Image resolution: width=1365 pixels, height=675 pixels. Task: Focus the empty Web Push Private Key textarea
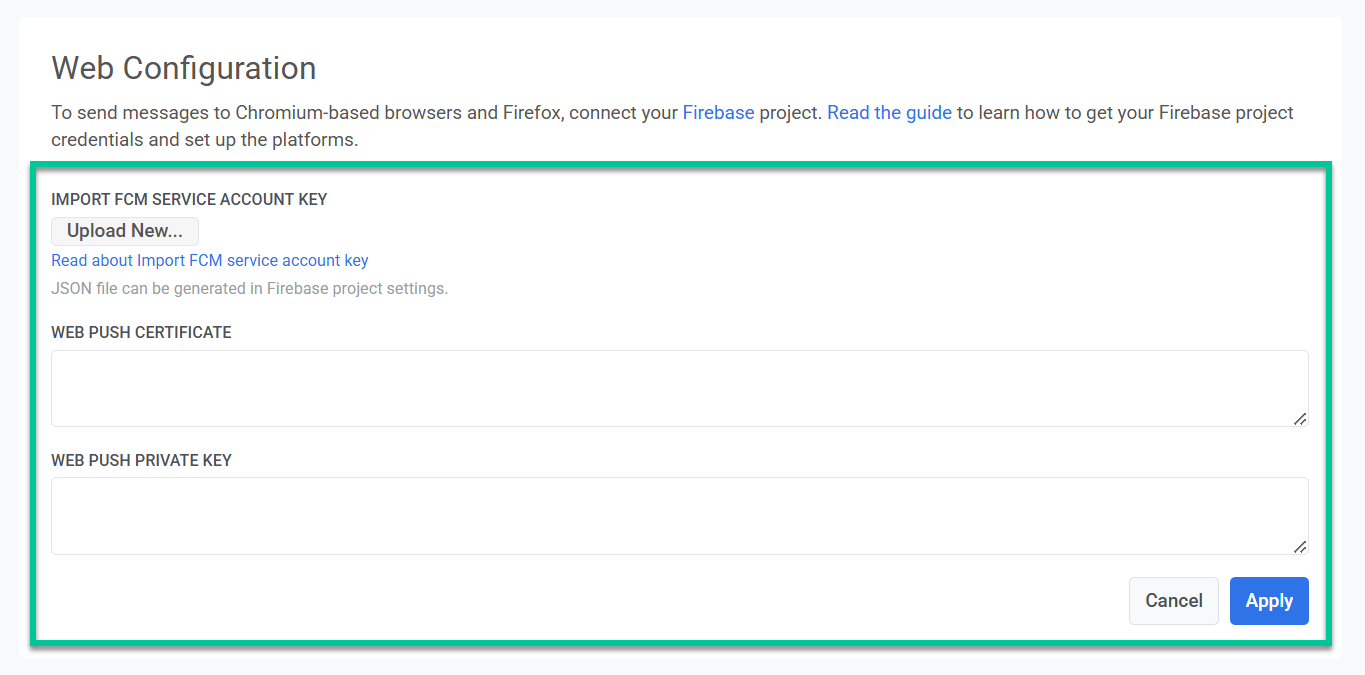coord(680,515)
